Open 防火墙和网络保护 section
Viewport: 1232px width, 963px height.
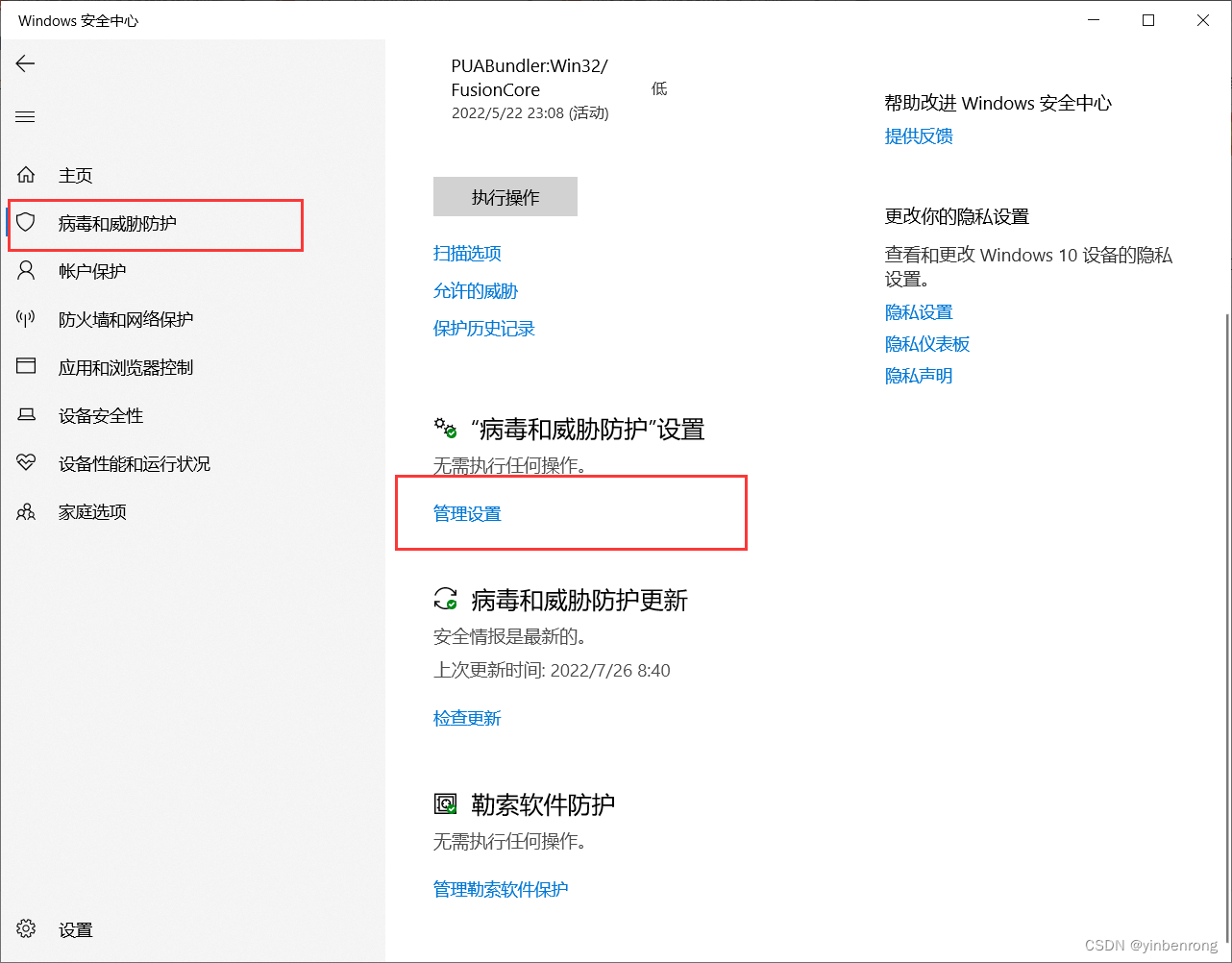click(x=126, y=319)
